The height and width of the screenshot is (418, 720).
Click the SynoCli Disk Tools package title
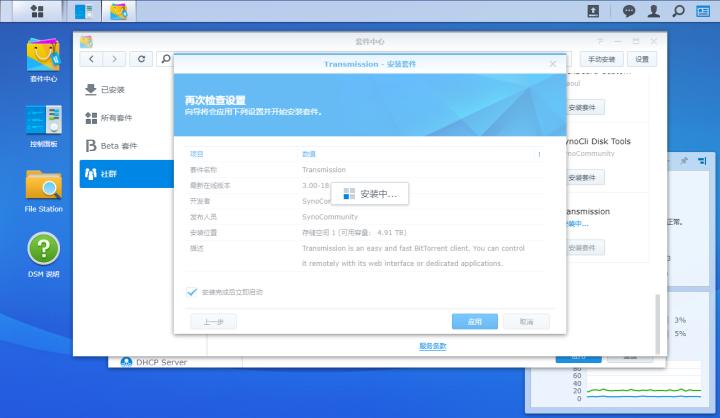point(598,141)
